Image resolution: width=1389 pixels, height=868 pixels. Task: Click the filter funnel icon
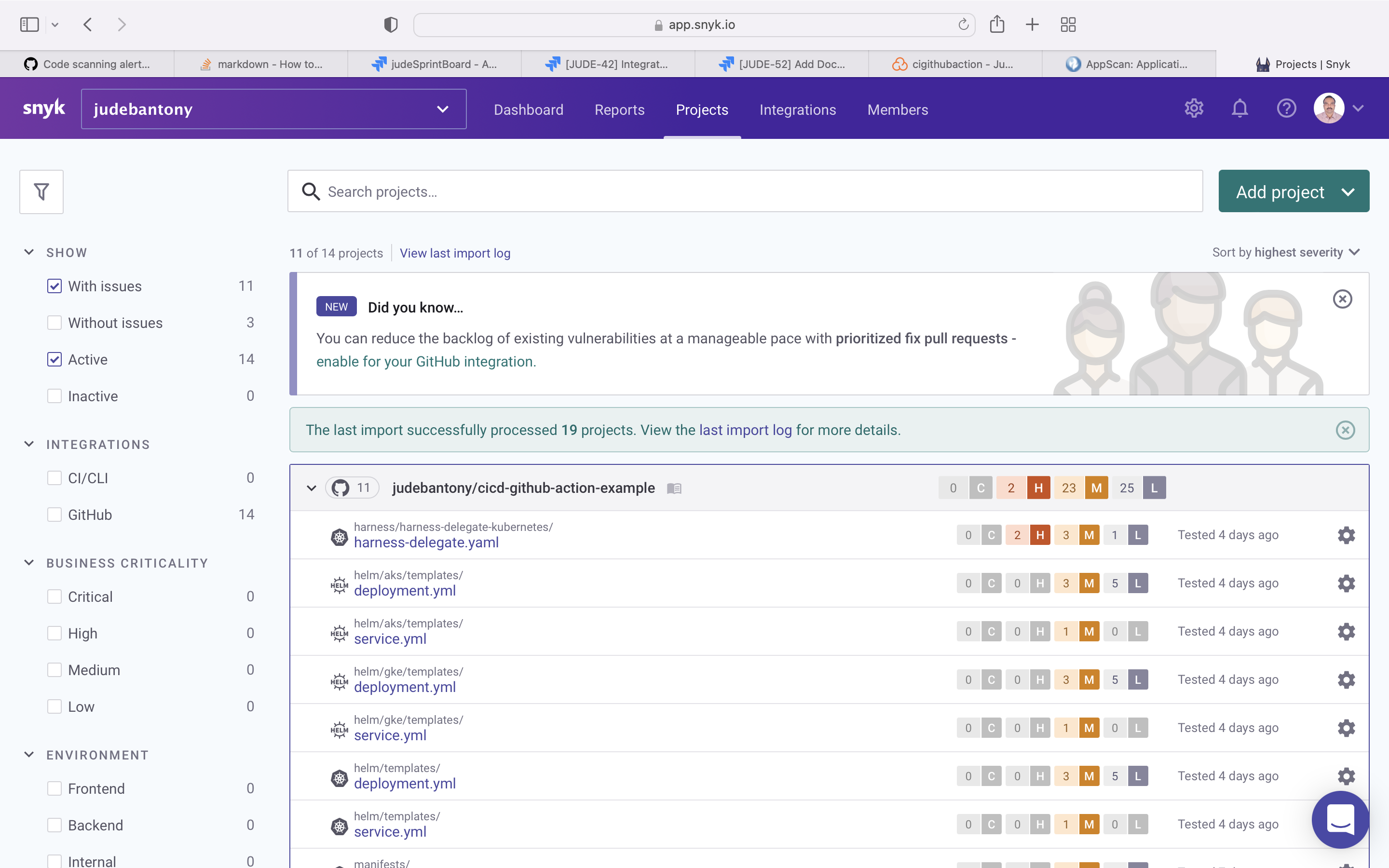click(x=41, y=192)
